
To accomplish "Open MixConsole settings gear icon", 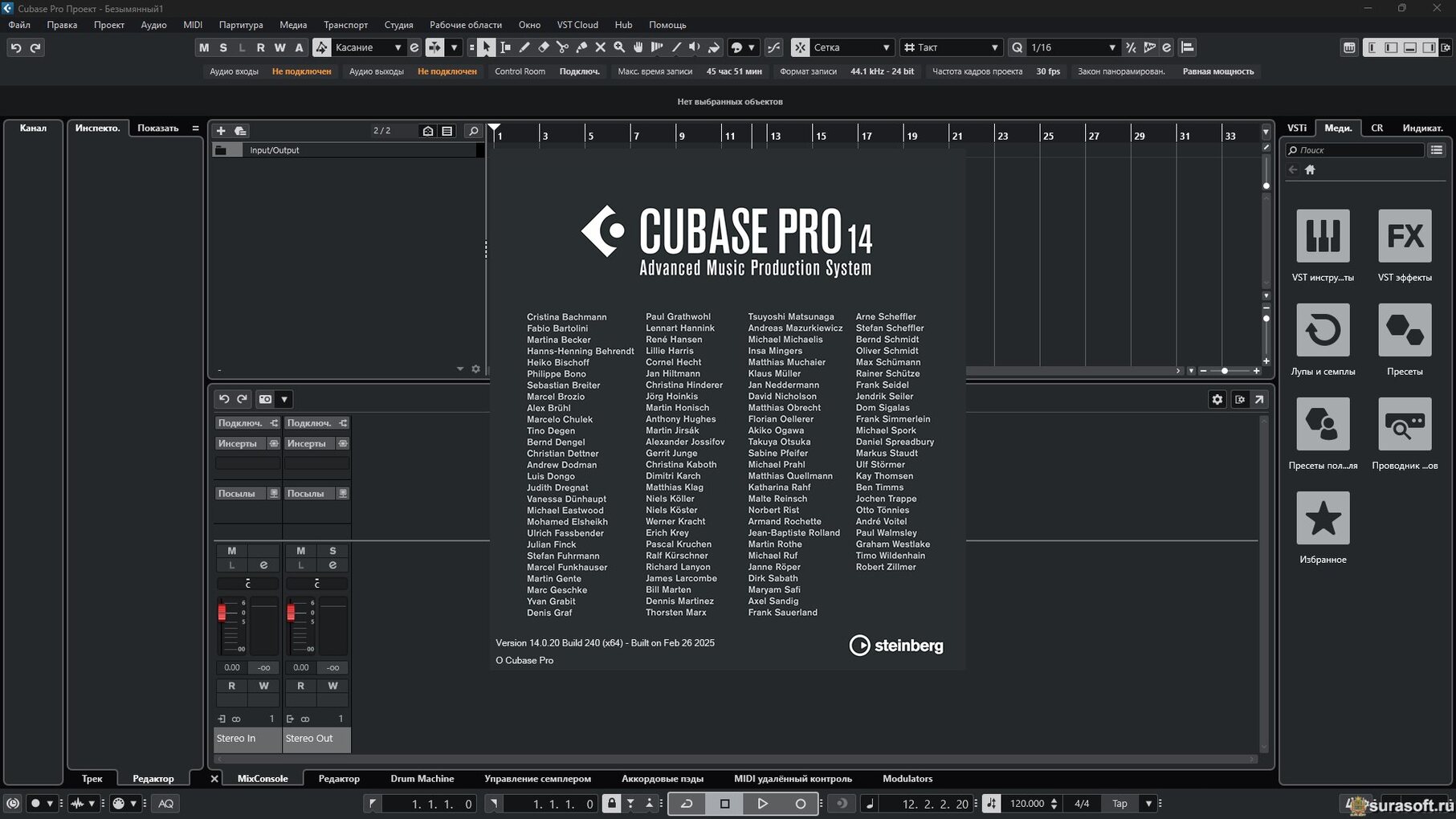I will (x=1217, y=399).
